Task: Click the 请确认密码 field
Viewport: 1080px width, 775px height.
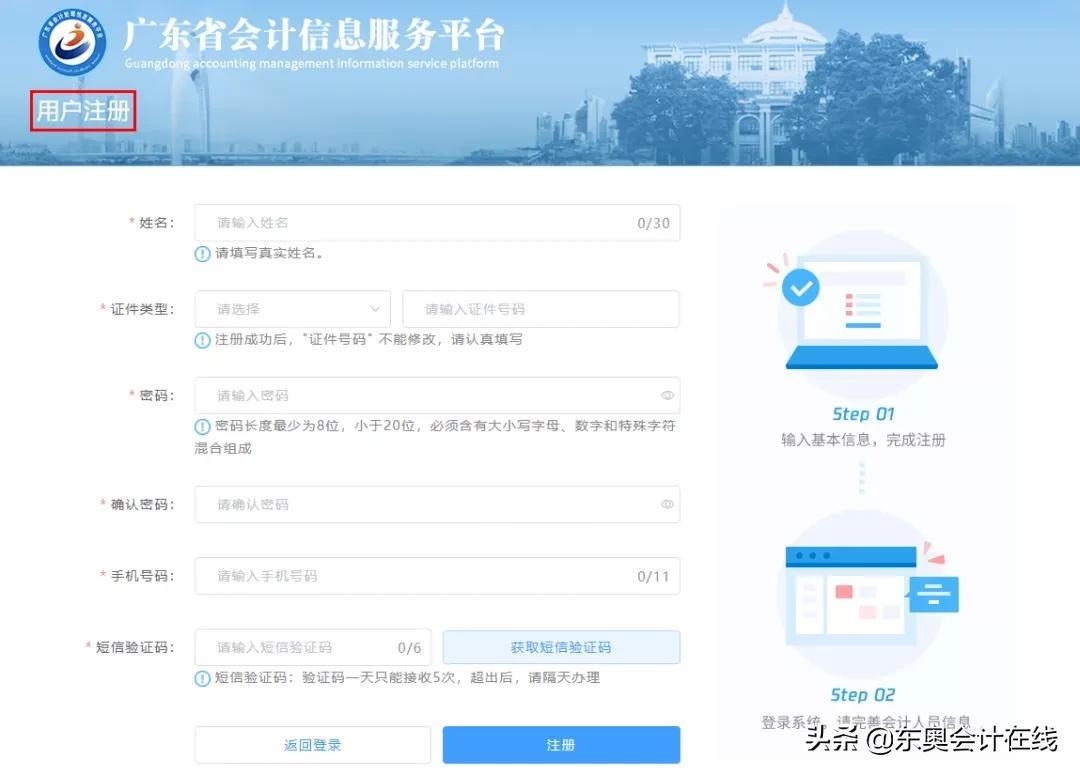Action: (437, 504)
